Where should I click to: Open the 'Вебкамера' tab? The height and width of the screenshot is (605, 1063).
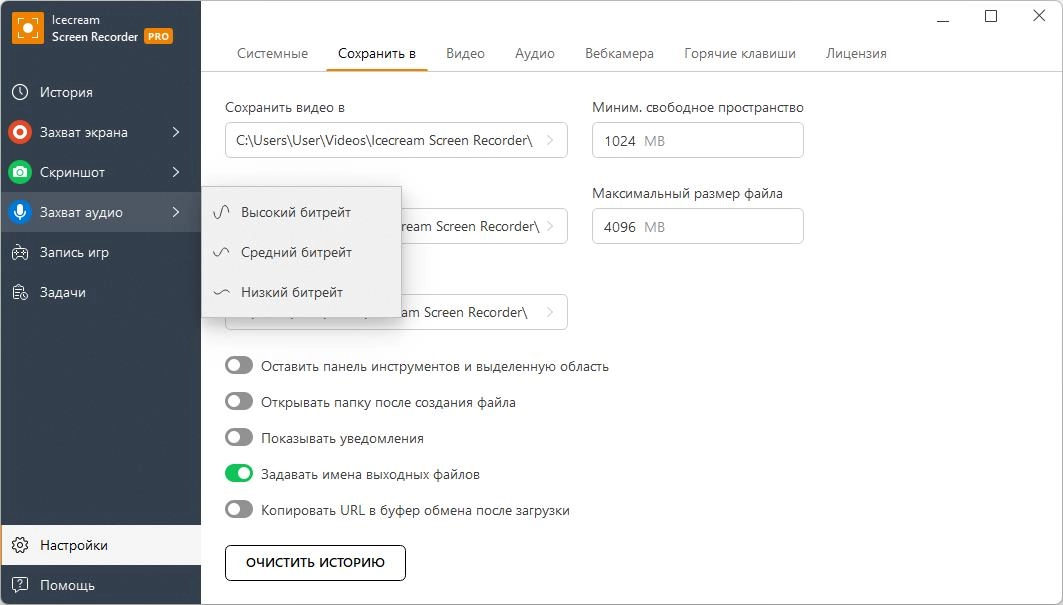(x=619, y=53)
